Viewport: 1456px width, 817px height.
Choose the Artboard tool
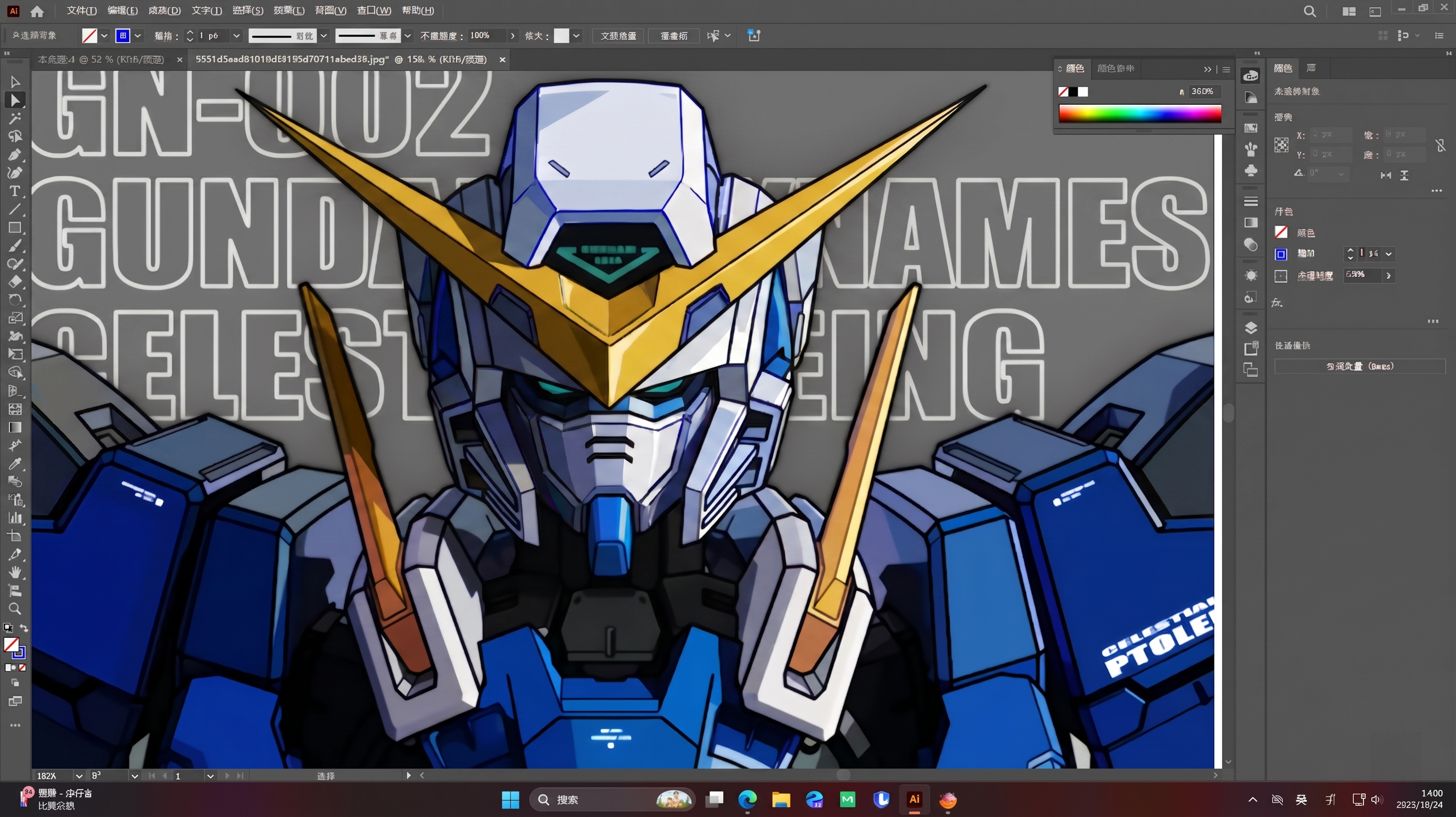tap(15, 536)
